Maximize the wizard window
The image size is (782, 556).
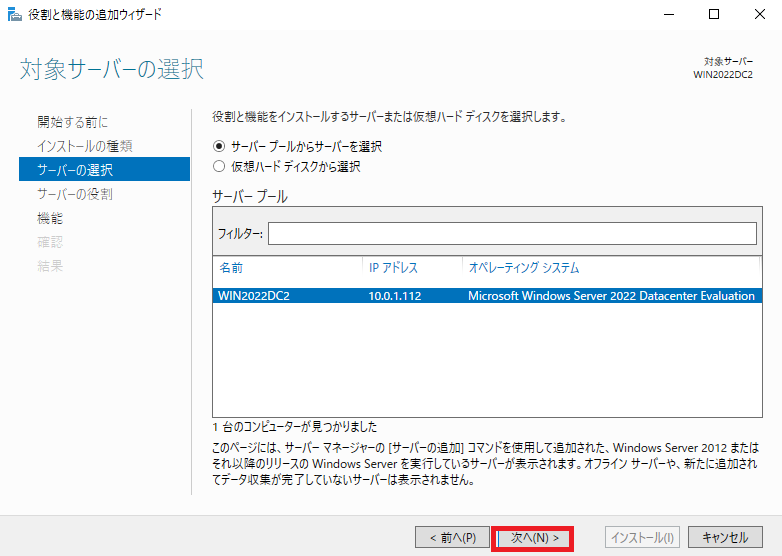tap(714, 14)
